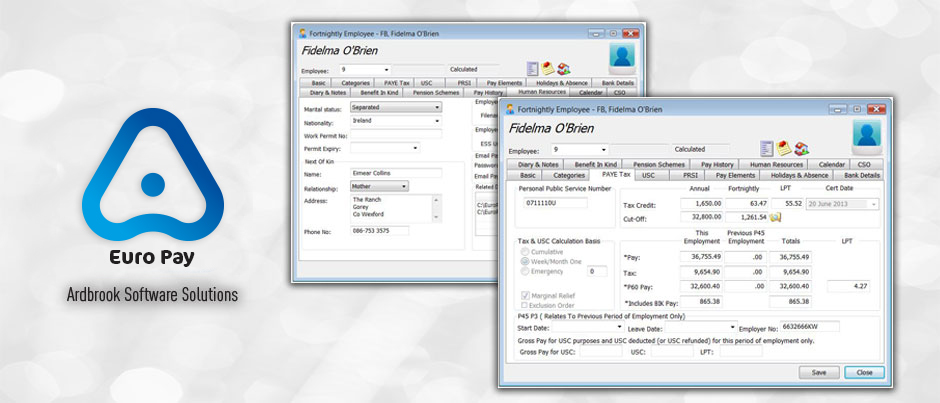The height and width of the screenshot is (403, 940).
Task: Click the title bar employee icon of the PAYE Tax window
Action: (510, 109)
